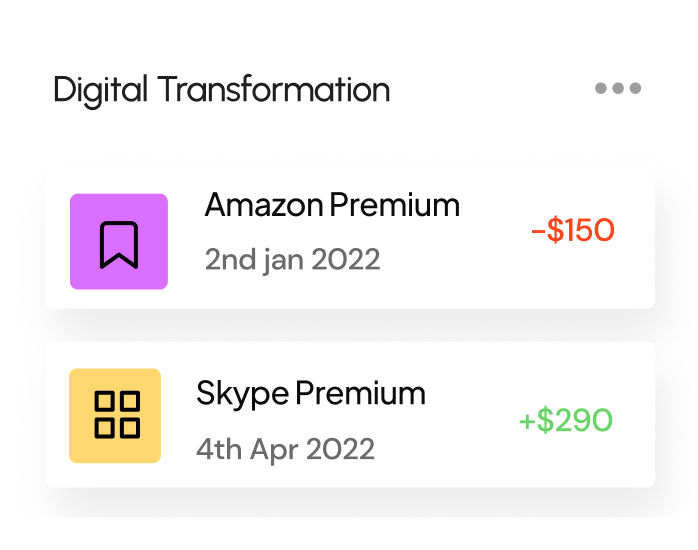Screen dimensions: 698x550
Task: Click the bookmark icon beside Amazon Premium
Action: point(119,242)
